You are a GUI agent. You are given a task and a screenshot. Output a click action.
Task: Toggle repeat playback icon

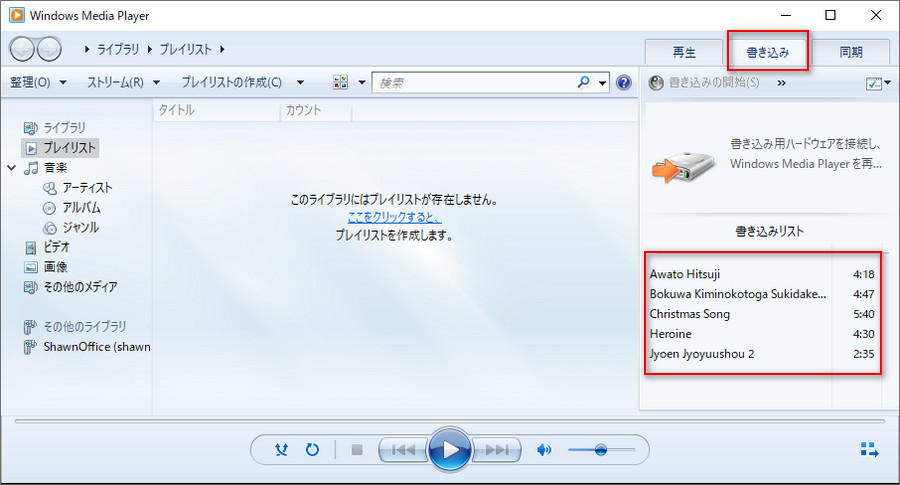(312, 450)
